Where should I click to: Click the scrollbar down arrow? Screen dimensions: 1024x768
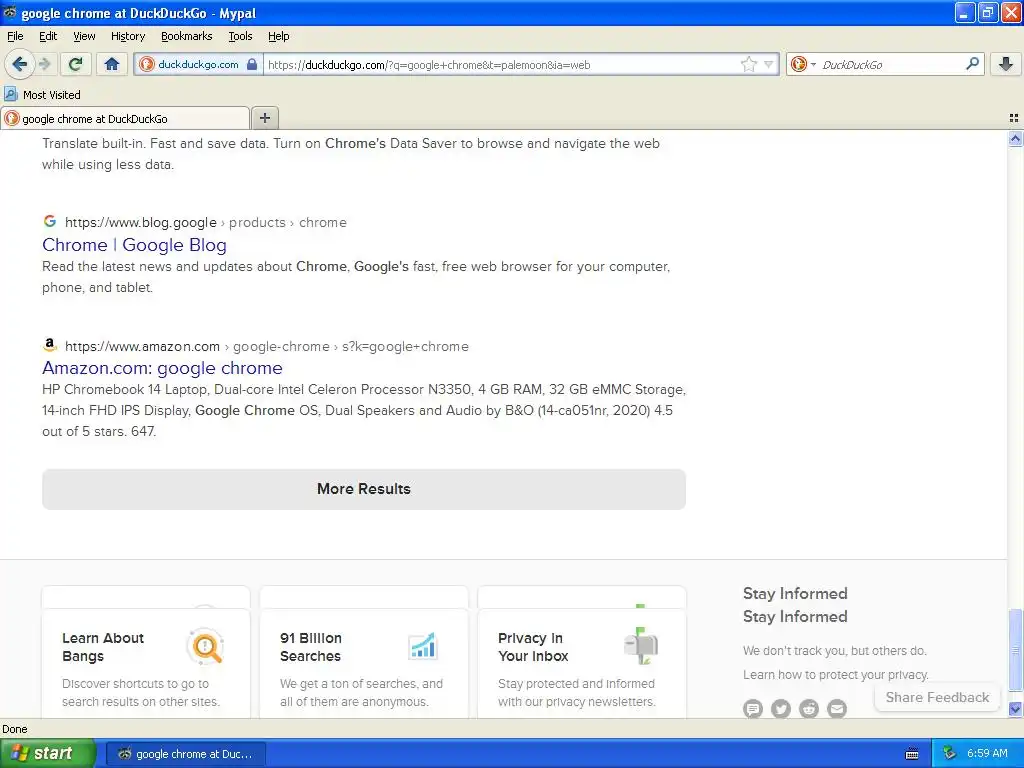[x=1015, y=709]
